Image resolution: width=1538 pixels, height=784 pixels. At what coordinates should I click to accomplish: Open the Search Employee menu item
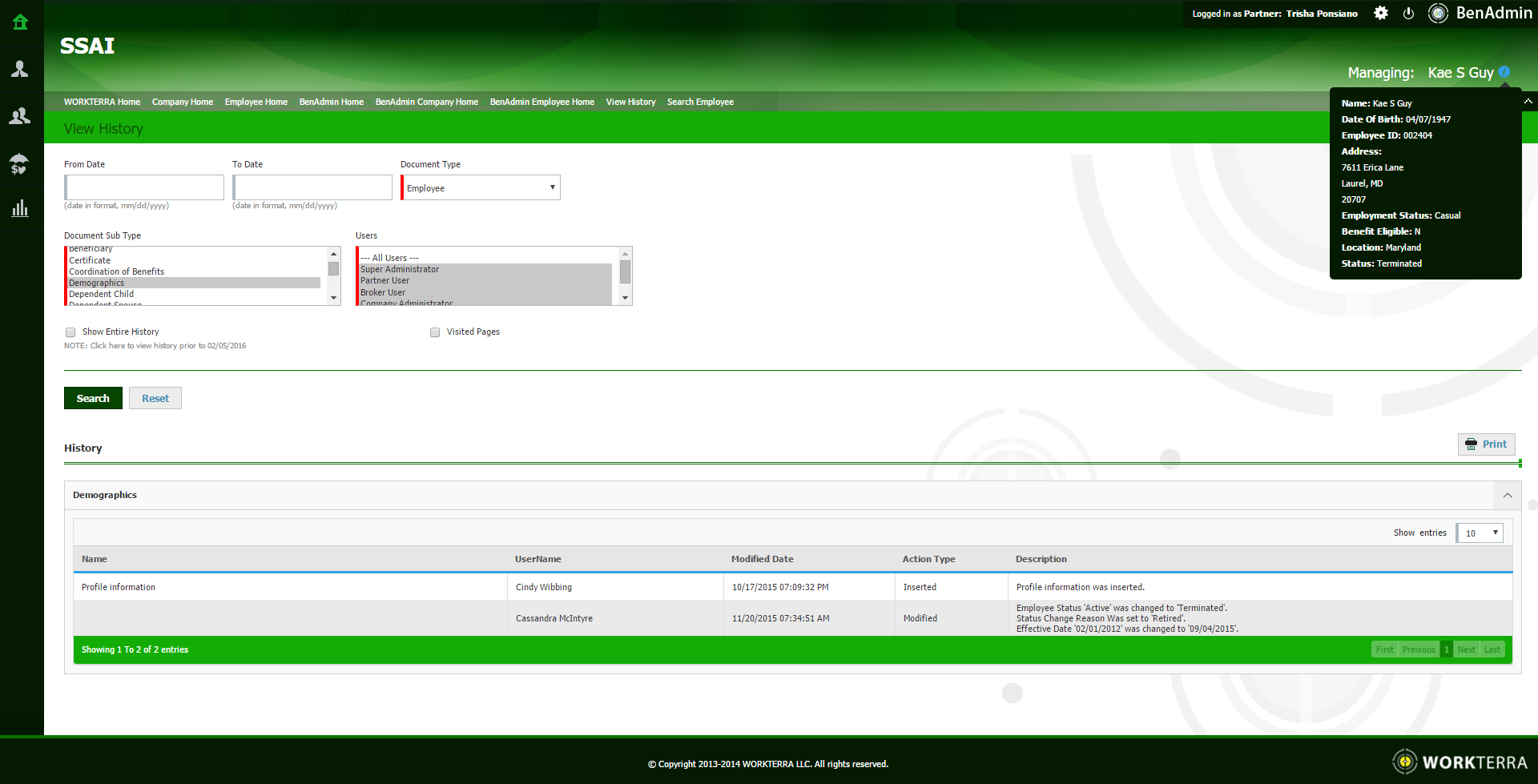[x=700, y=103]
